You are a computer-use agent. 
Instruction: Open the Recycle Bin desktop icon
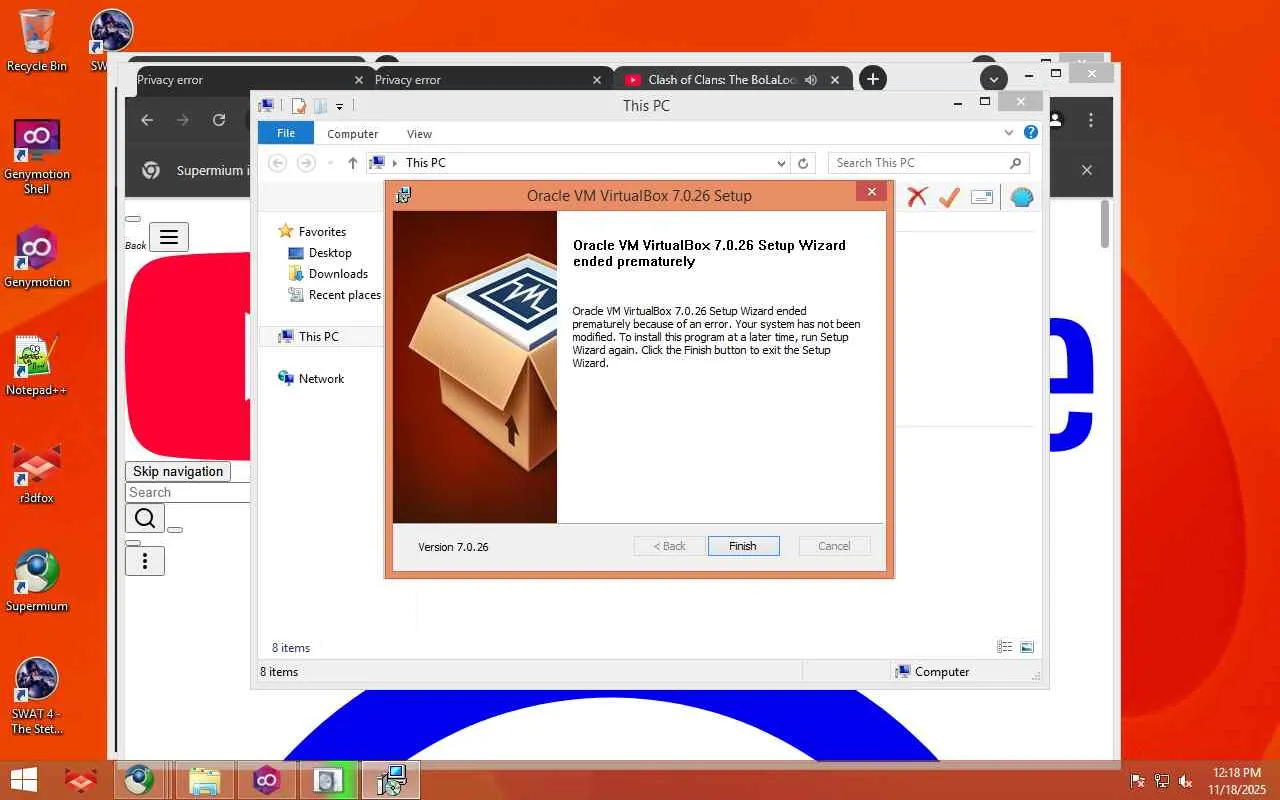point(37,41)
